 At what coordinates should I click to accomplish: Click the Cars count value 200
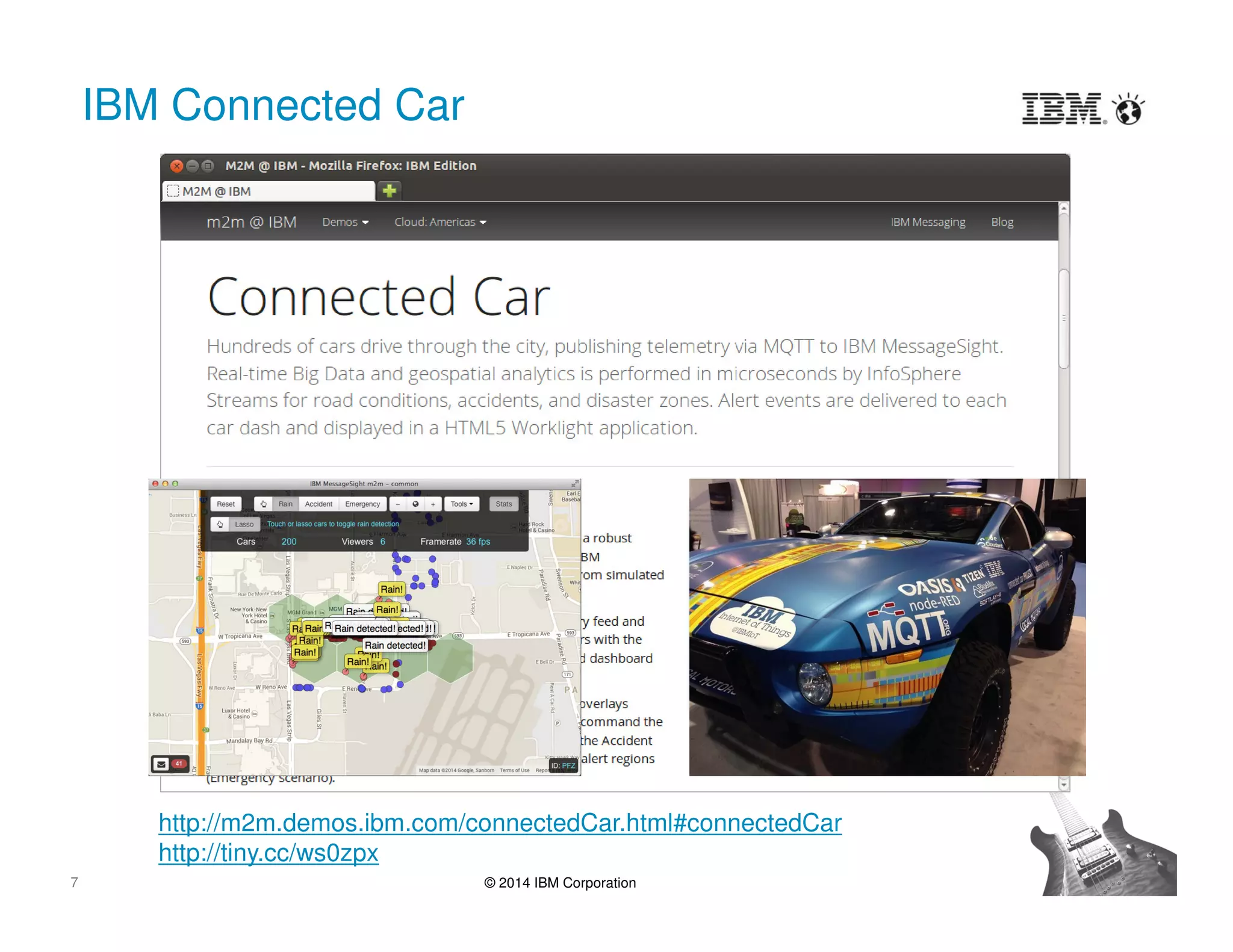click(289, 542)
